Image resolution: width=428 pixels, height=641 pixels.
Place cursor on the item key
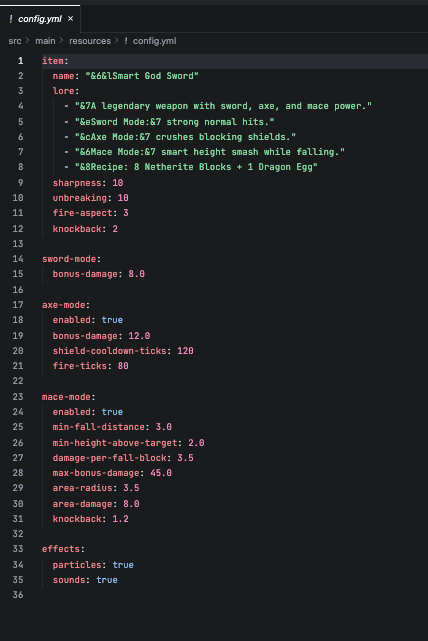coord(53,61)
